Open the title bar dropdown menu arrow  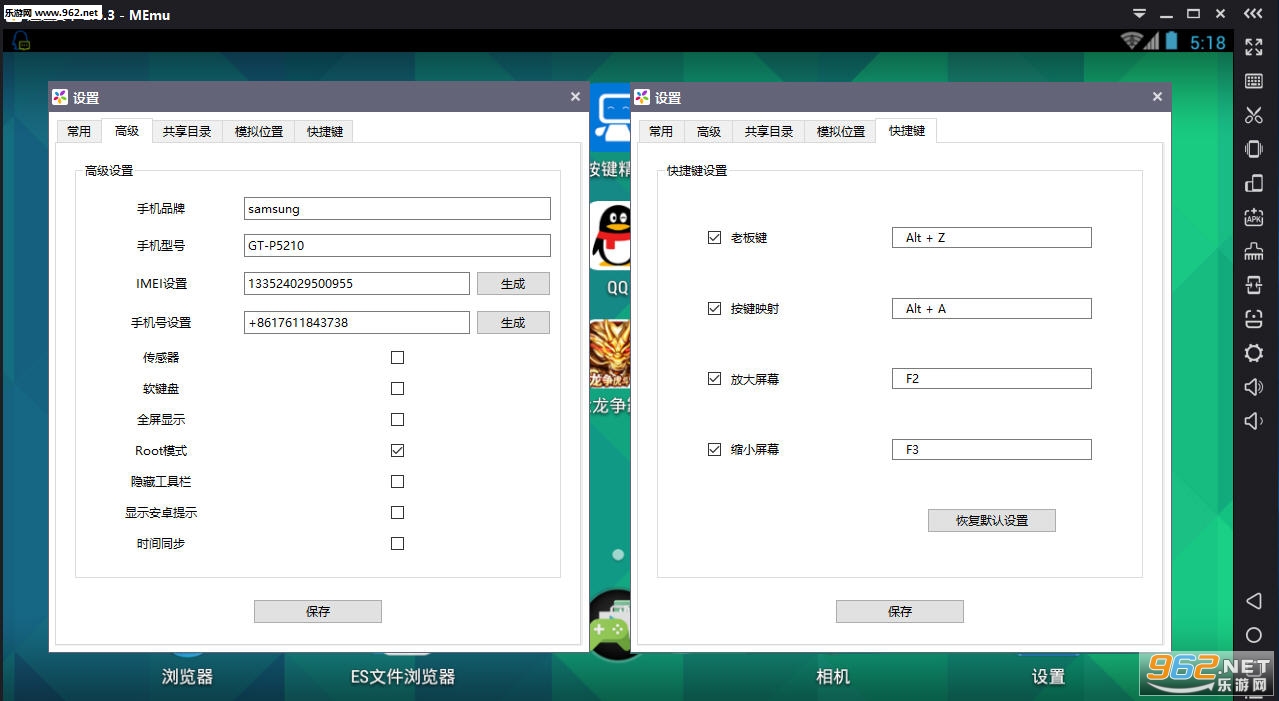click(1139, 13)
